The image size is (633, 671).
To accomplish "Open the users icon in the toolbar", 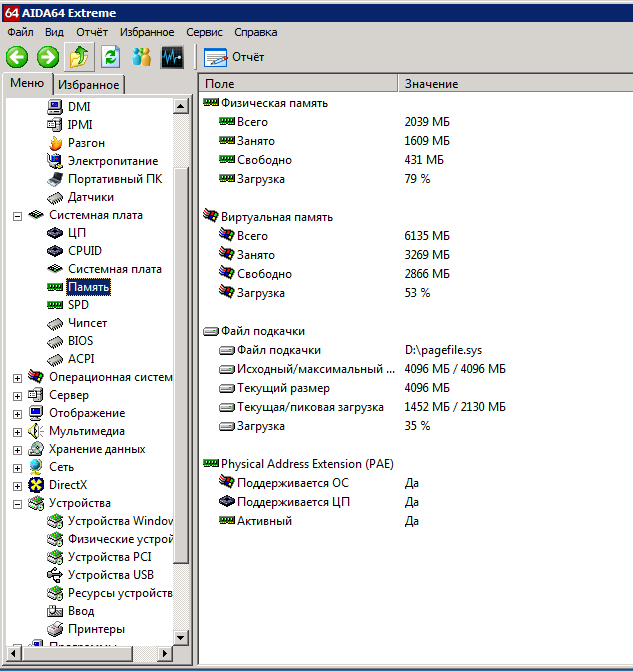I will pyautogui.click(x=142, y=57).
